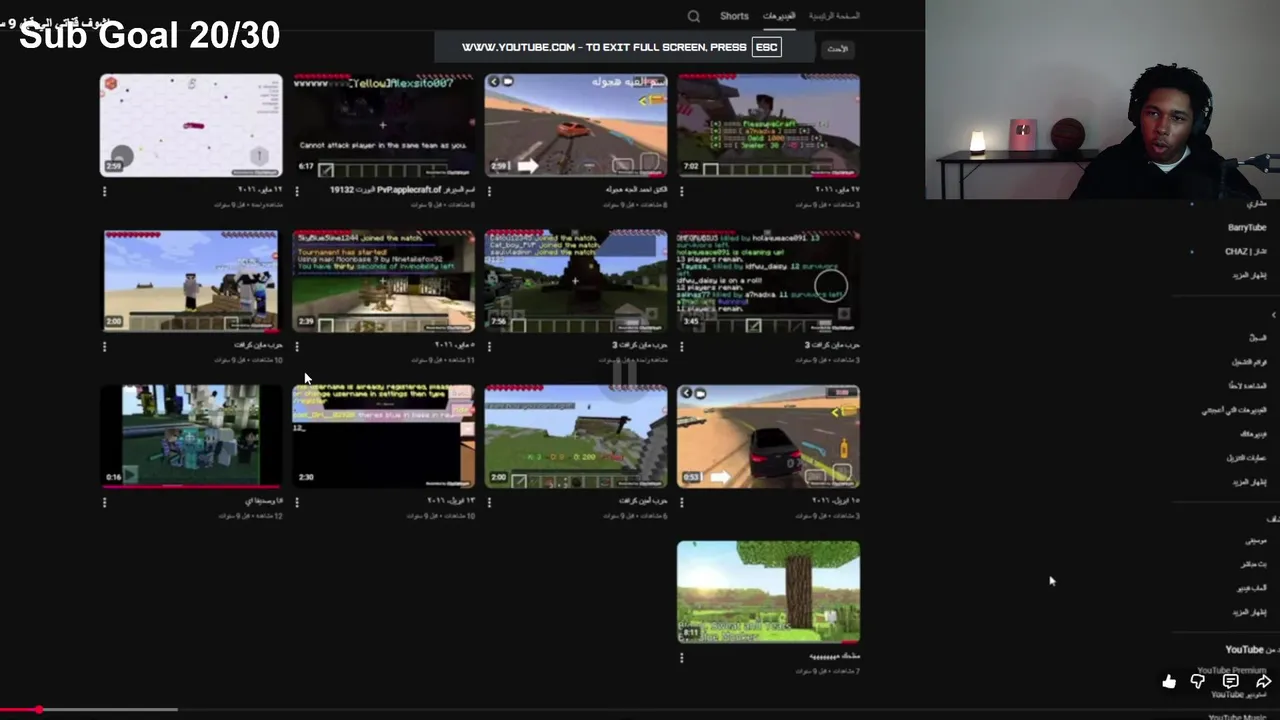The height and width of the screenshot is (720, 1280).
Task: Play the 2:00 grass field Minecraft thumbnail
Action: [x=576, y=436]
